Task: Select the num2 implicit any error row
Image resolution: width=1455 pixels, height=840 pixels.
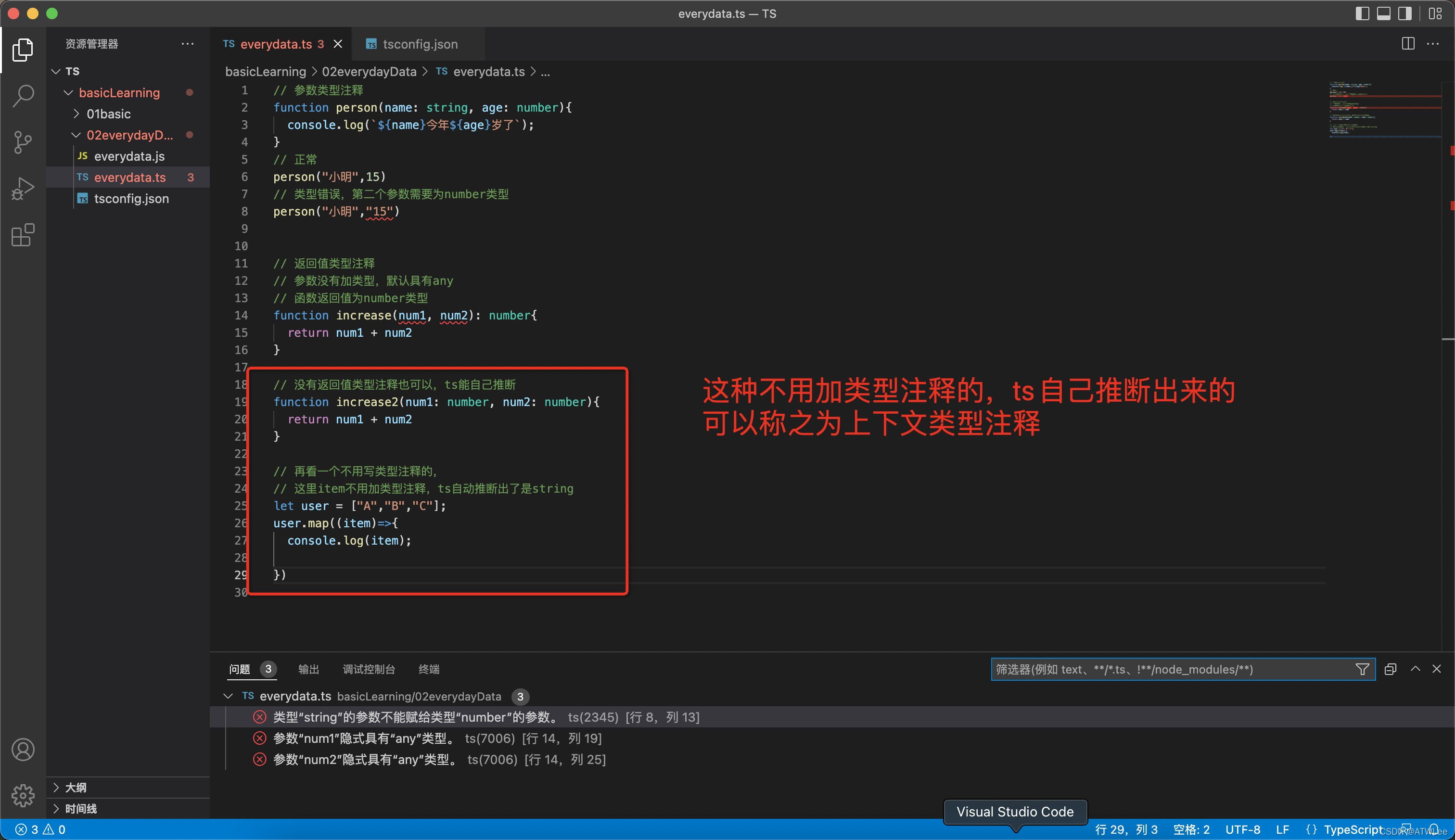Action: [x=831, y=759]
